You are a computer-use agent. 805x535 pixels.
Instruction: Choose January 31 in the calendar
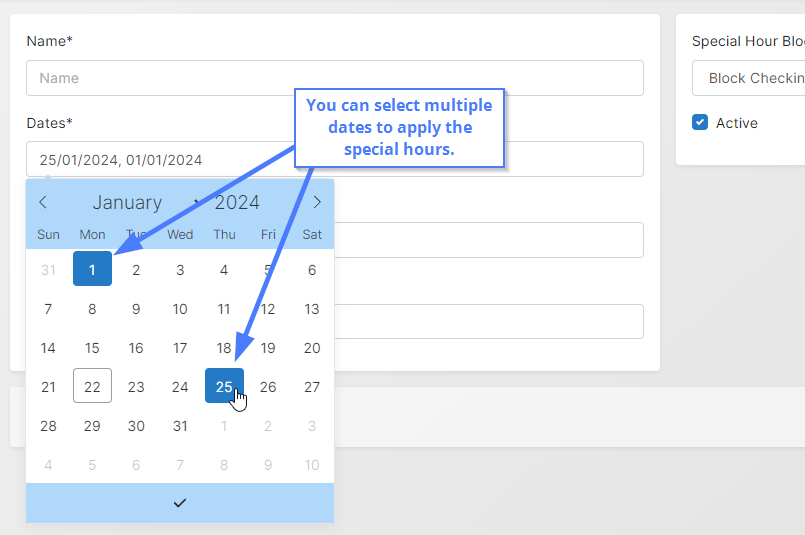[x=180, y=426]
